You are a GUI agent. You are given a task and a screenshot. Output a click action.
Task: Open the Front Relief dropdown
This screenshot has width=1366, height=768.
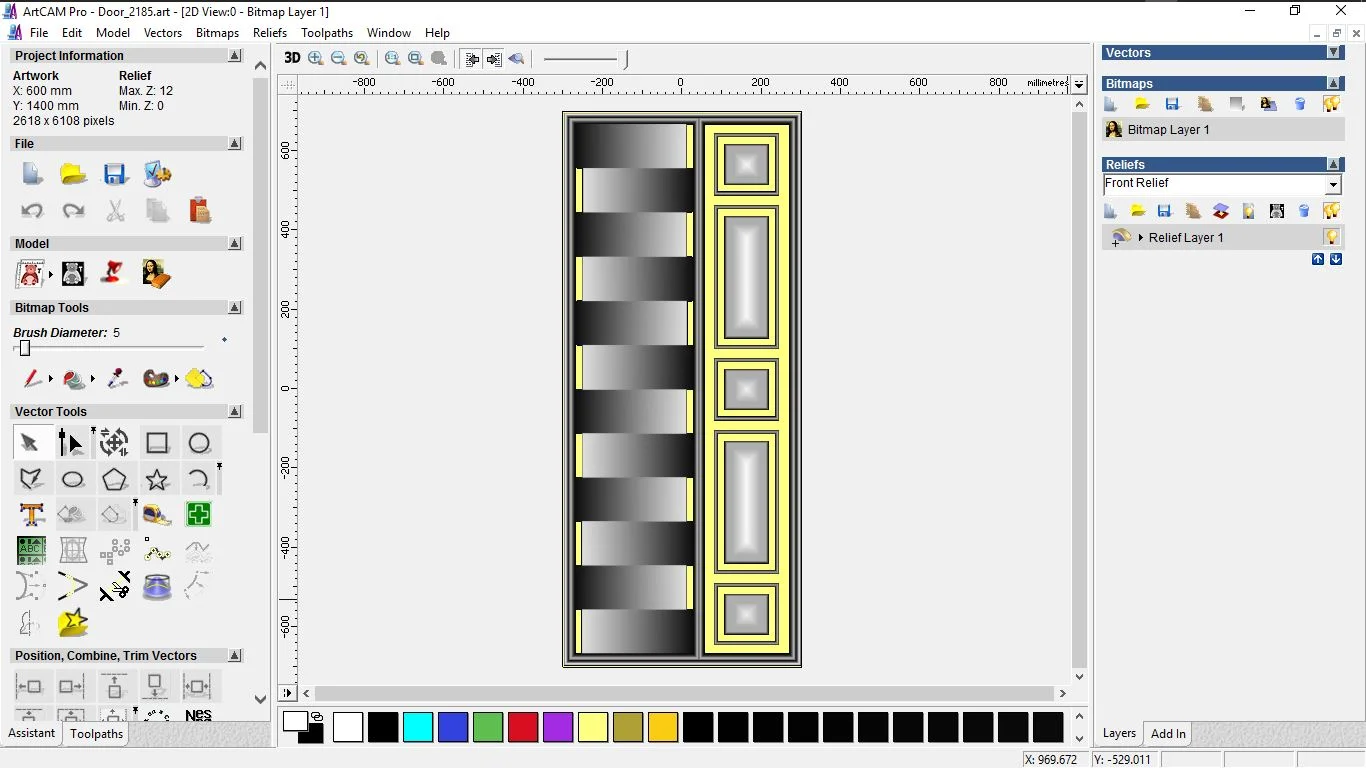(1332, 185)
